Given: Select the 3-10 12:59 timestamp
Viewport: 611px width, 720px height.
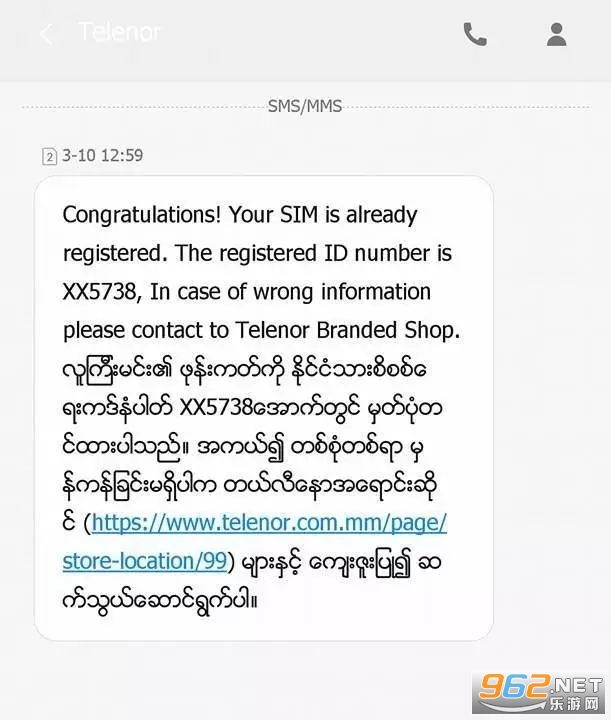Looking at the screenshot, I should coord(103,155).
